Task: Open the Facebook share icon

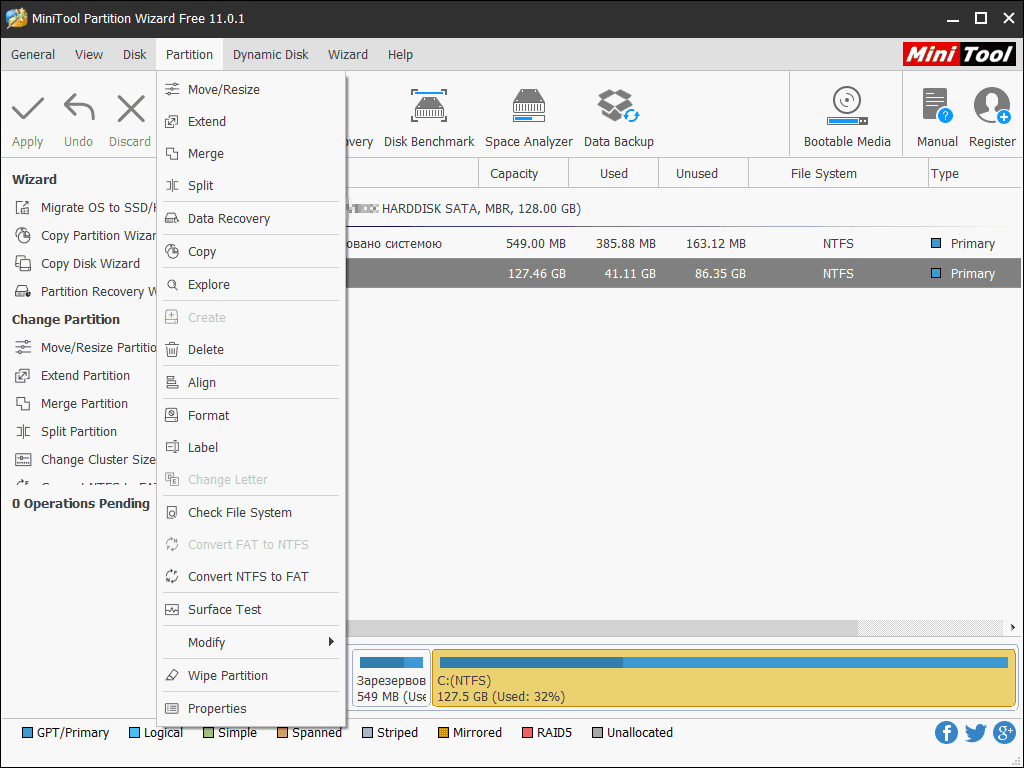Action: [x=946, y=733]
